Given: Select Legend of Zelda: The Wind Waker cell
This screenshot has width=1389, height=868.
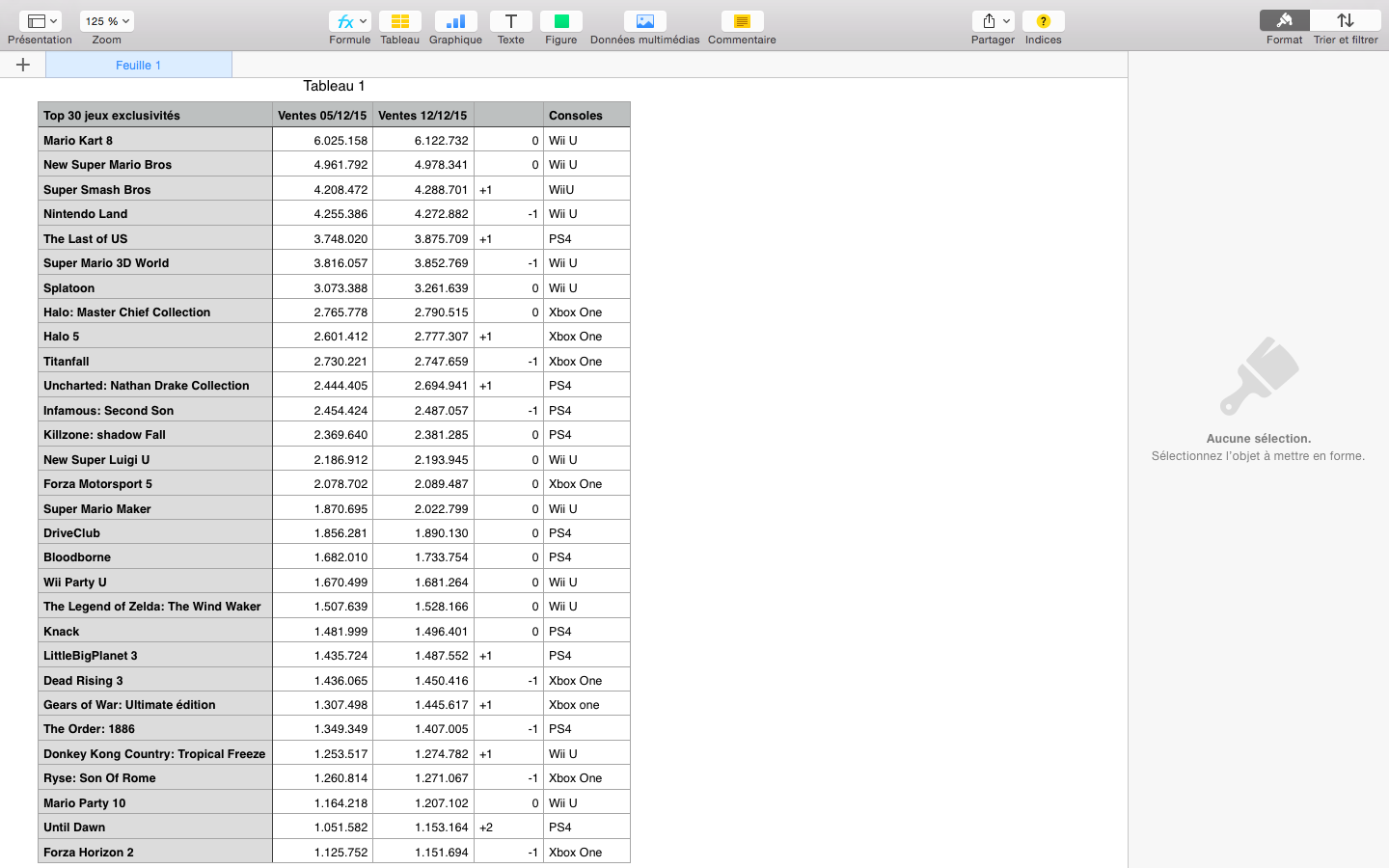Looking at the screenshot, I should click(x=155, y=606).
